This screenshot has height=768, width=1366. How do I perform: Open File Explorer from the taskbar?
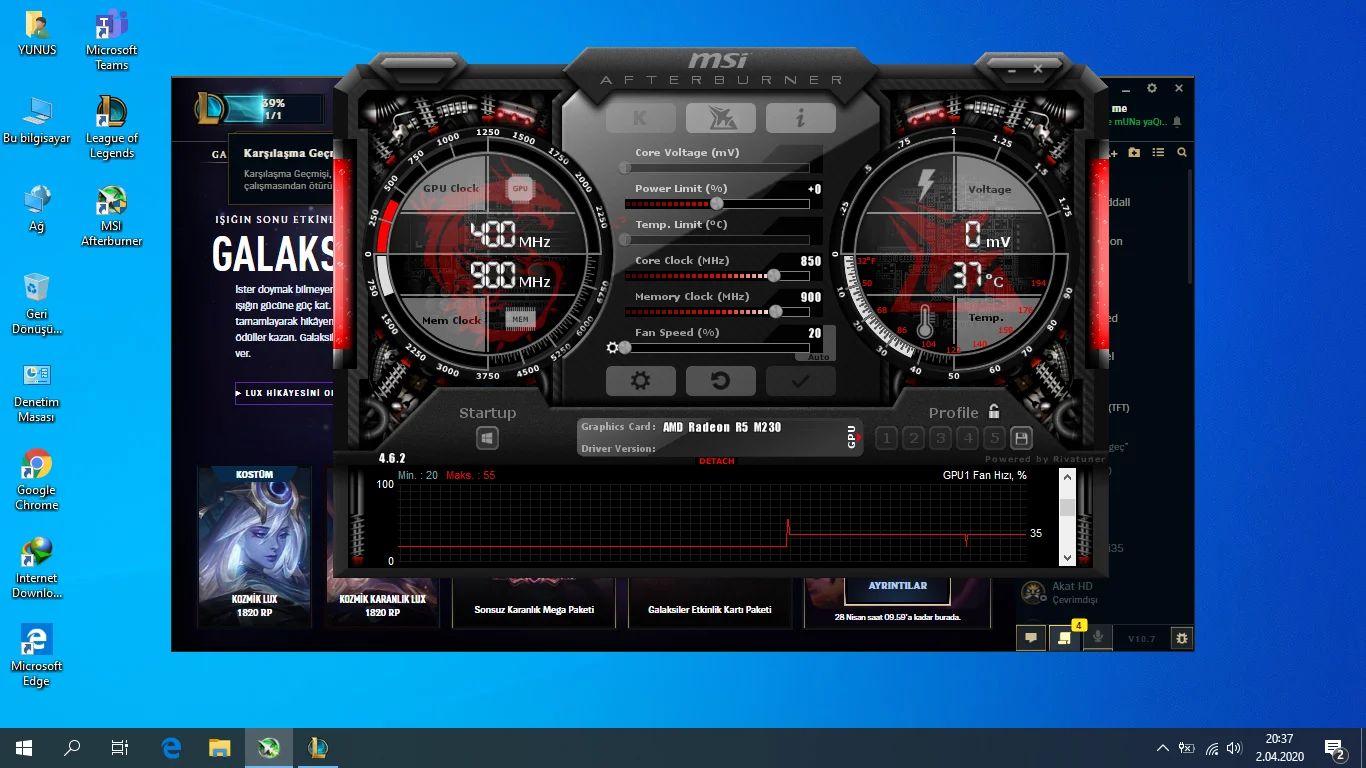point(220,748)
